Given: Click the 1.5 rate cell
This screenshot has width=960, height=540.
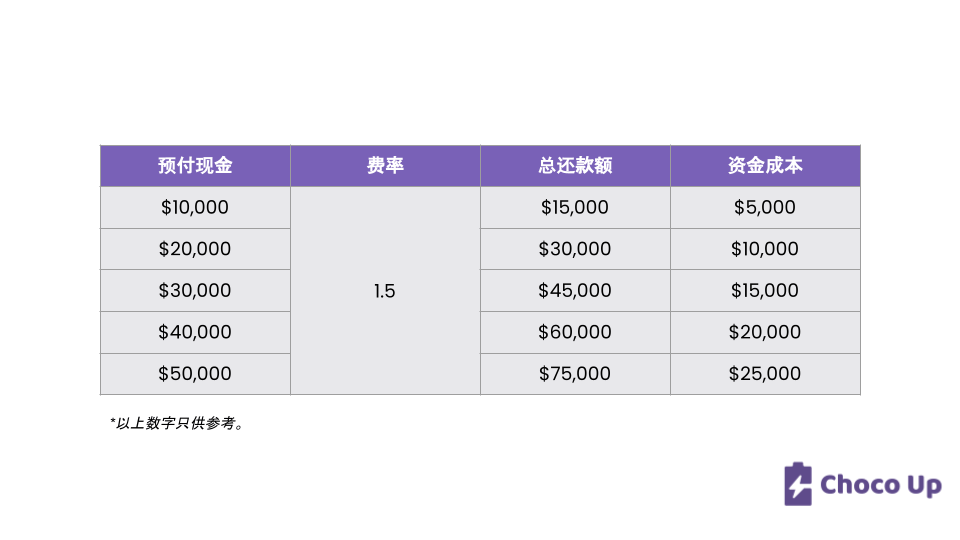Looking at the screenshot, I should point(385,291).
